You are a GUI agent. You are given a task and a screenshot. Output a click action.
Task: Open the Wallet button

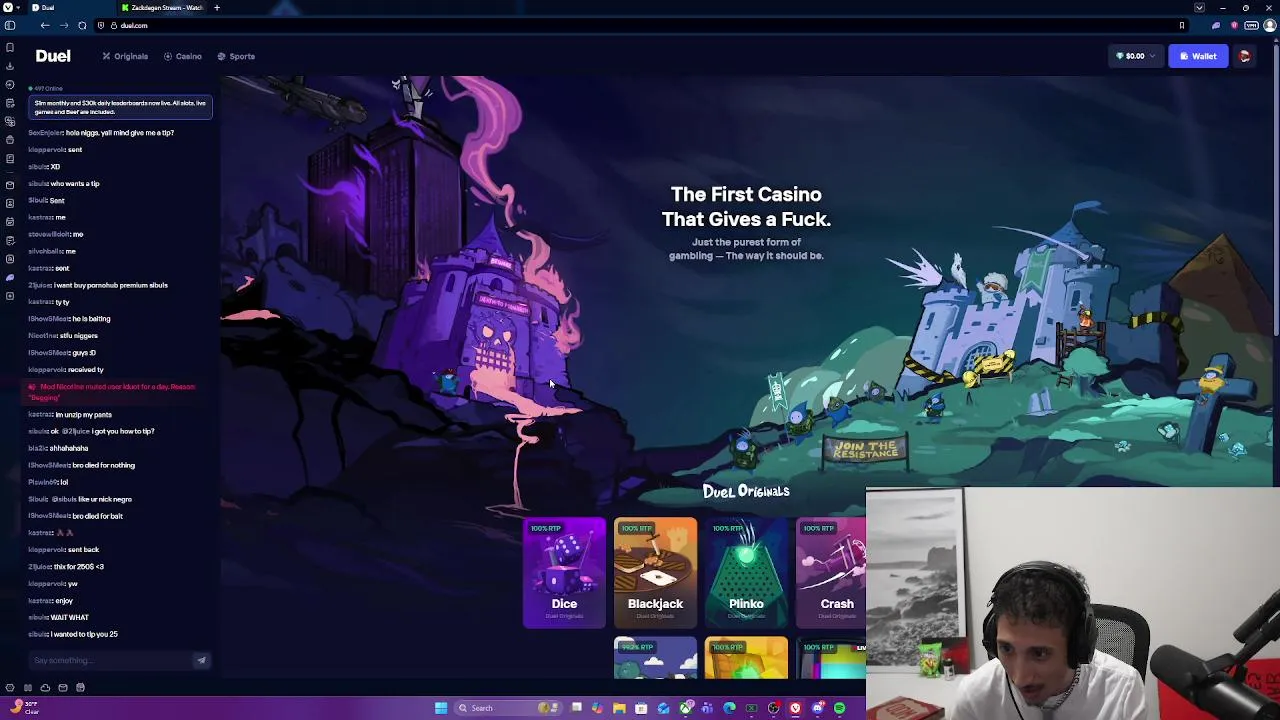pos(1197,56)
